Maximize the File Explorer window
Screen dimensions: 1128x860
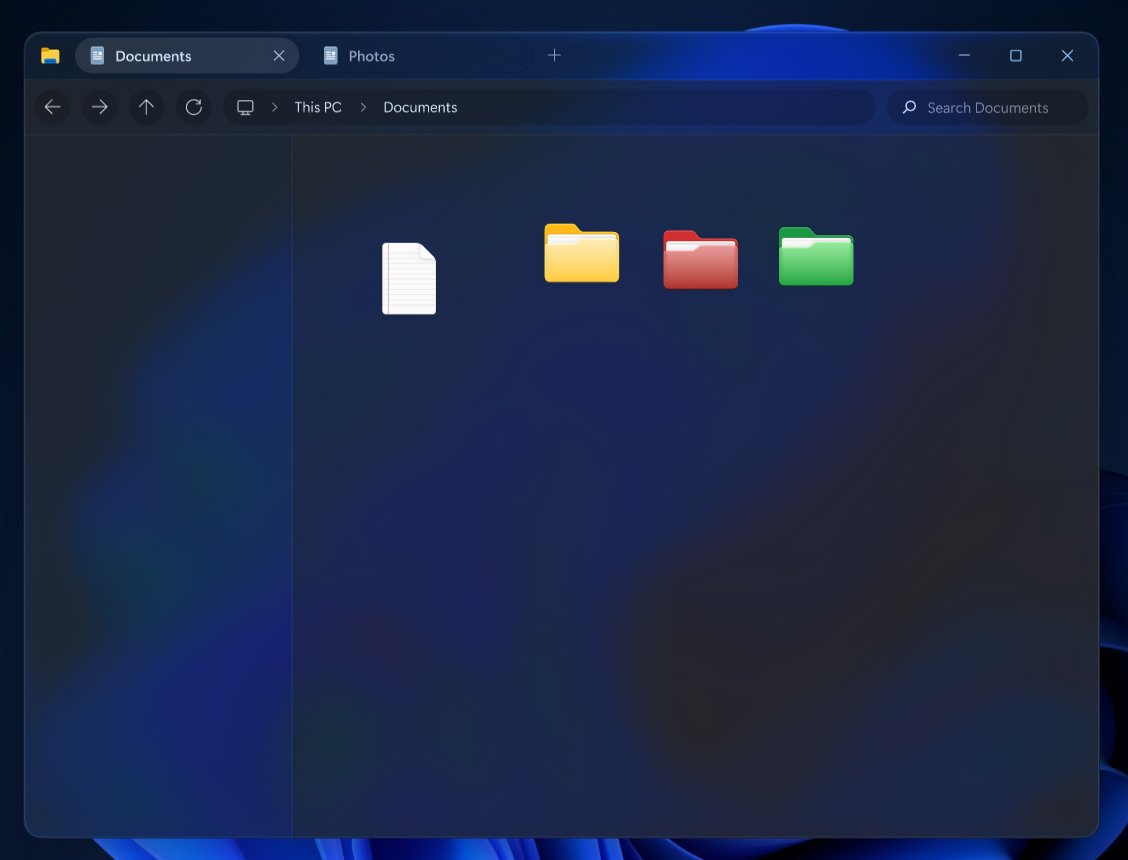(1016, 55)
